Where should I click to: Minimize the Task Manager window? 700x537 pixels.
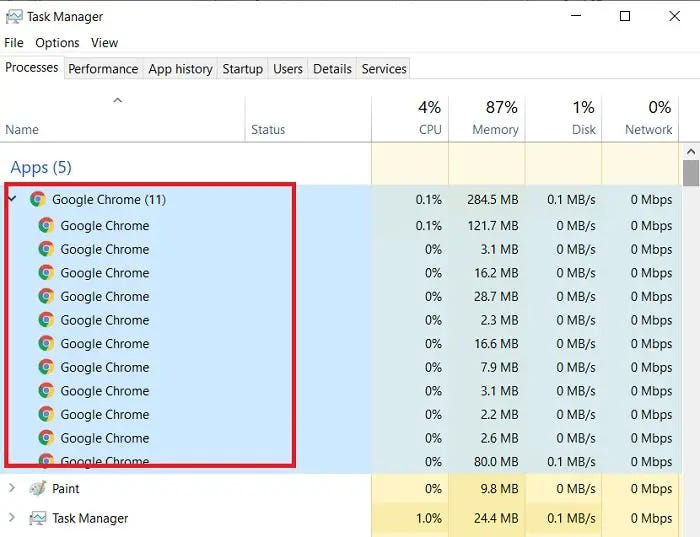point(576,16)
